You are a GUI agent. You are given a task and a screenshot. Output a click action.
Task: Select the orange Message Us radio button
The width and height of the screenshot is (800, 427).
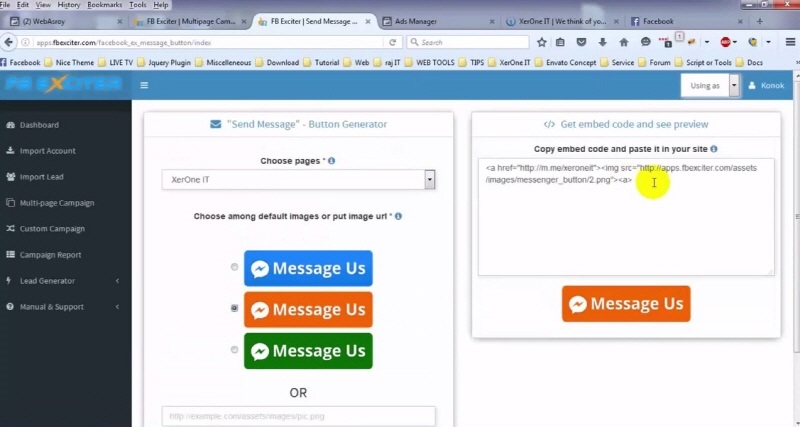234,308
